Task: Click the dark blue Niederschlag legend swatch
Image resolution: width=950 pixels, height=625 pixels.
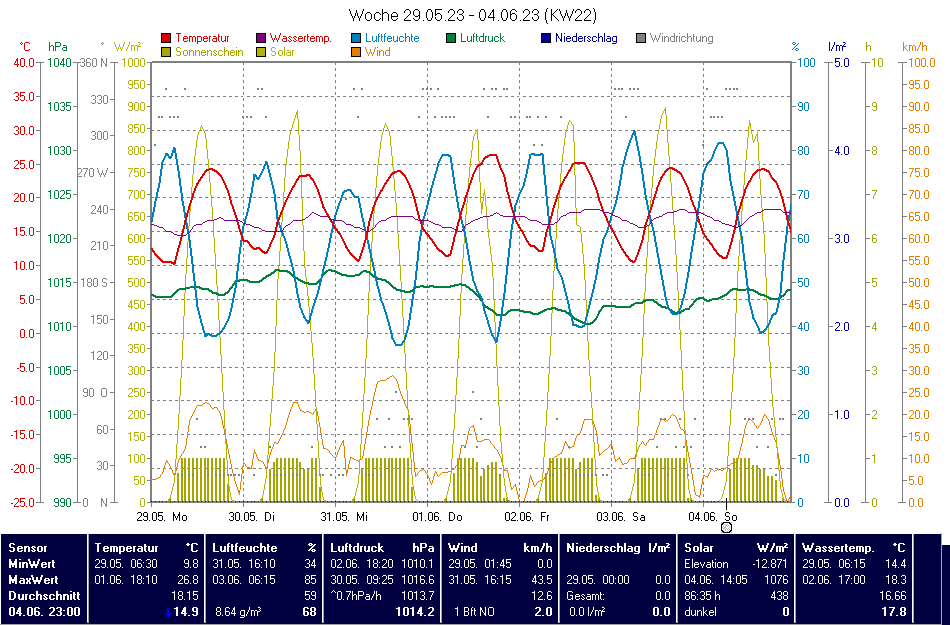Action: (546, 38)
